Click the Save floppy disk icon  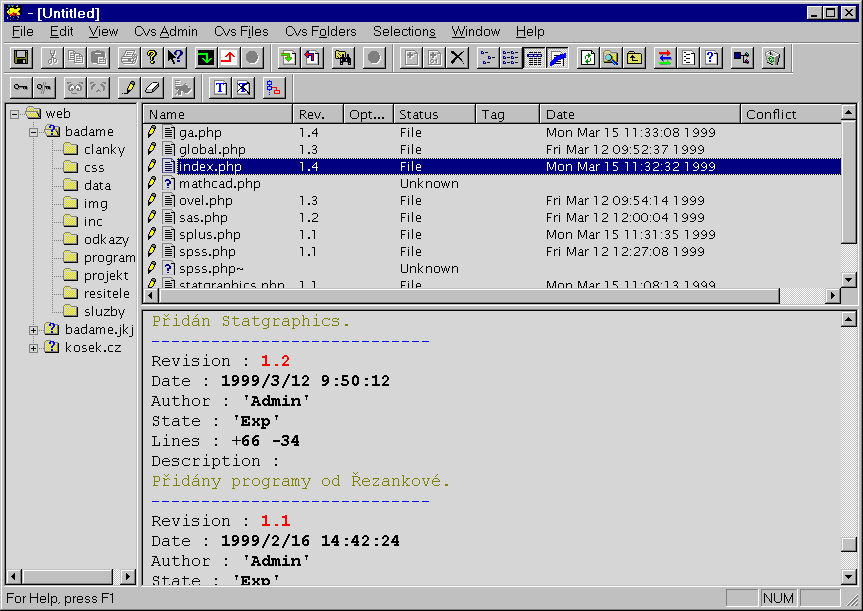click(21, 58)
